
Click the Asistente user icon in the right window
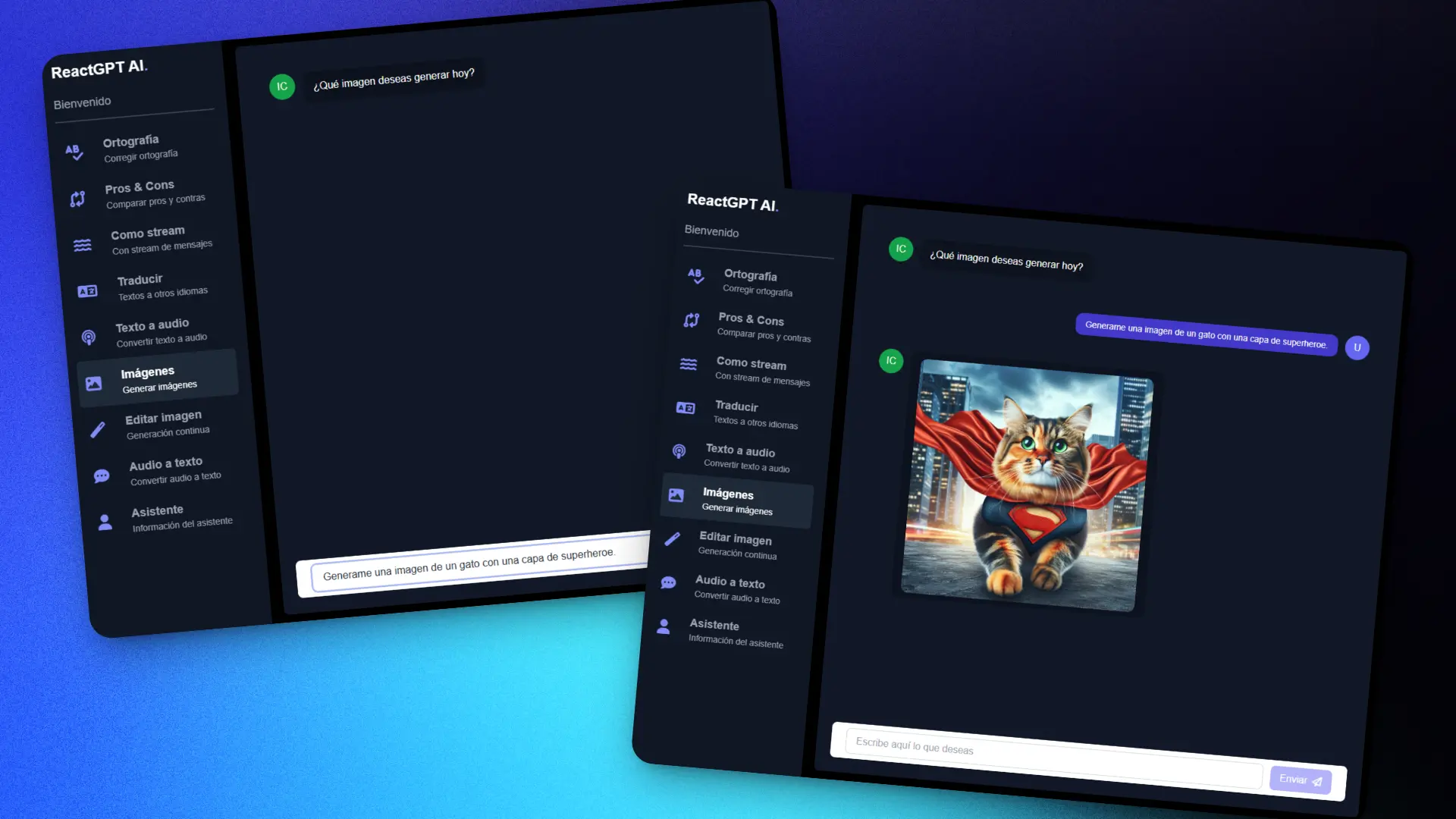664,626
